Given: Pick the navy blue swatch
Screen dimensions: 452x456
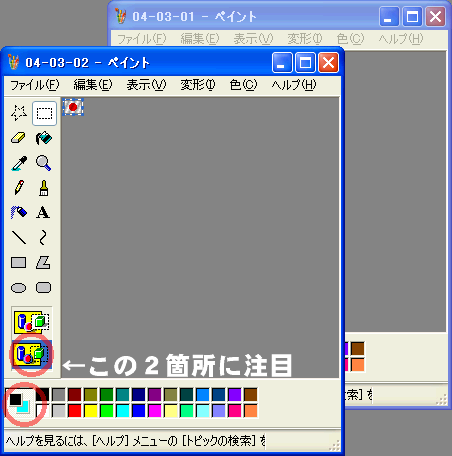Looking at the screenshot, I should click(x=139, y=395).
